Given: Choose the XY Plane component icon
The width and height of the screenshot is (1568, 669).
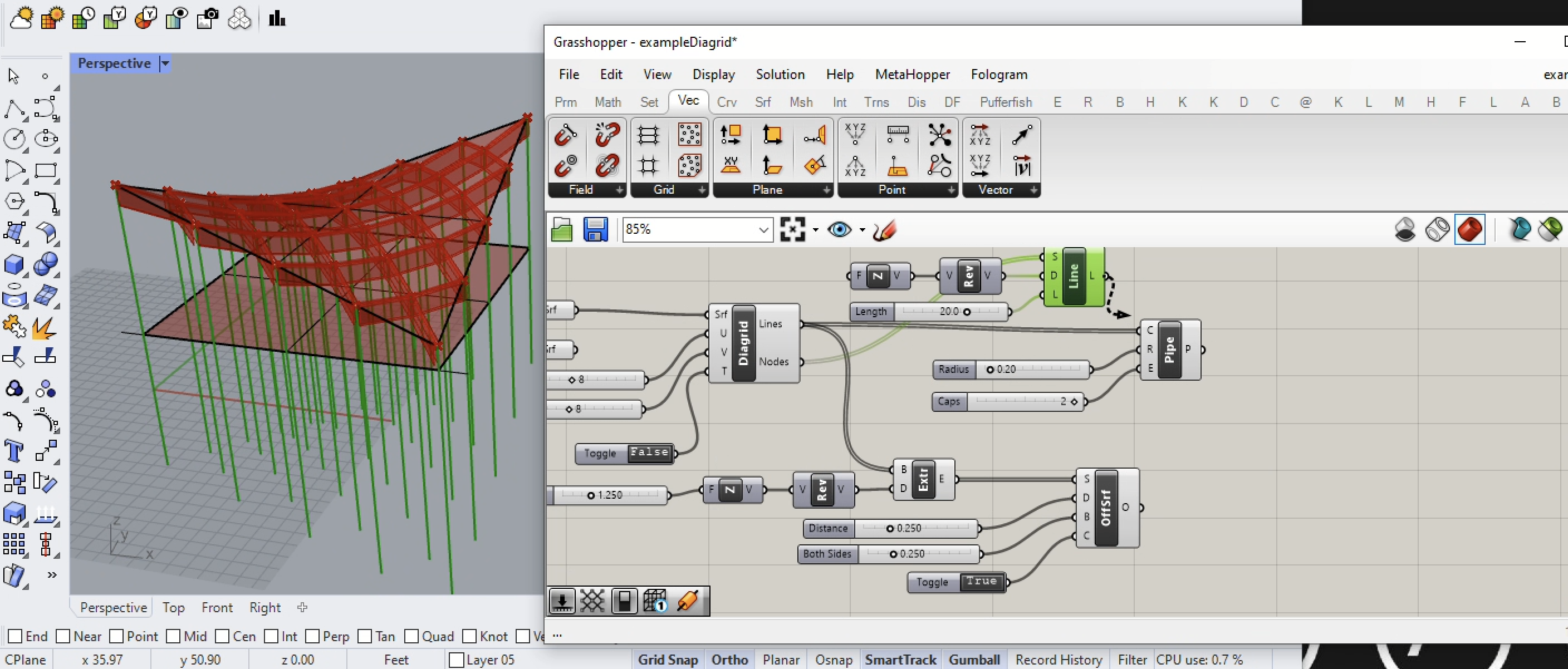Looking at the screenshot, I should pyautogui.click(x=731, y=165).
